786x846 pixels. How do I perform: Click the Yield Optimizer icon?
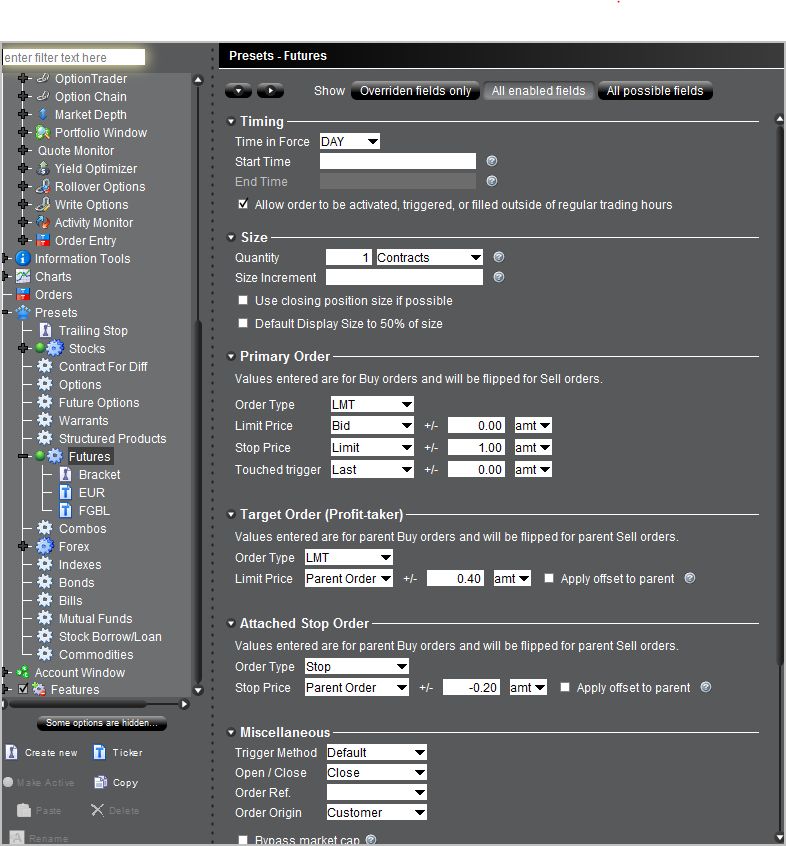(x=43, y=168)
